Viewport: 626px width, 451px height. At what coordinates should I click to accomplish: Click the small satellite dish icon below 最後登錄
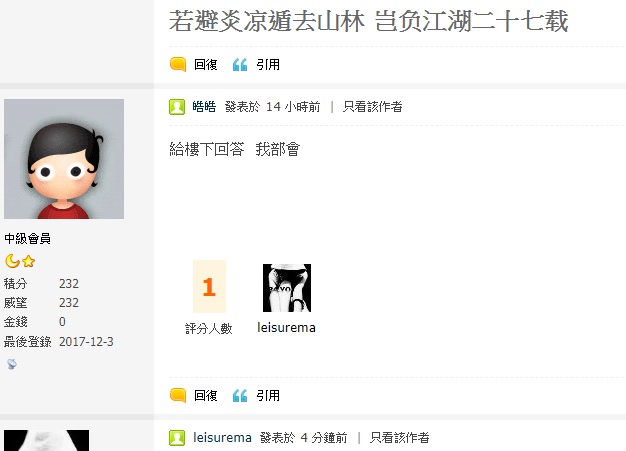coord(12,364)
